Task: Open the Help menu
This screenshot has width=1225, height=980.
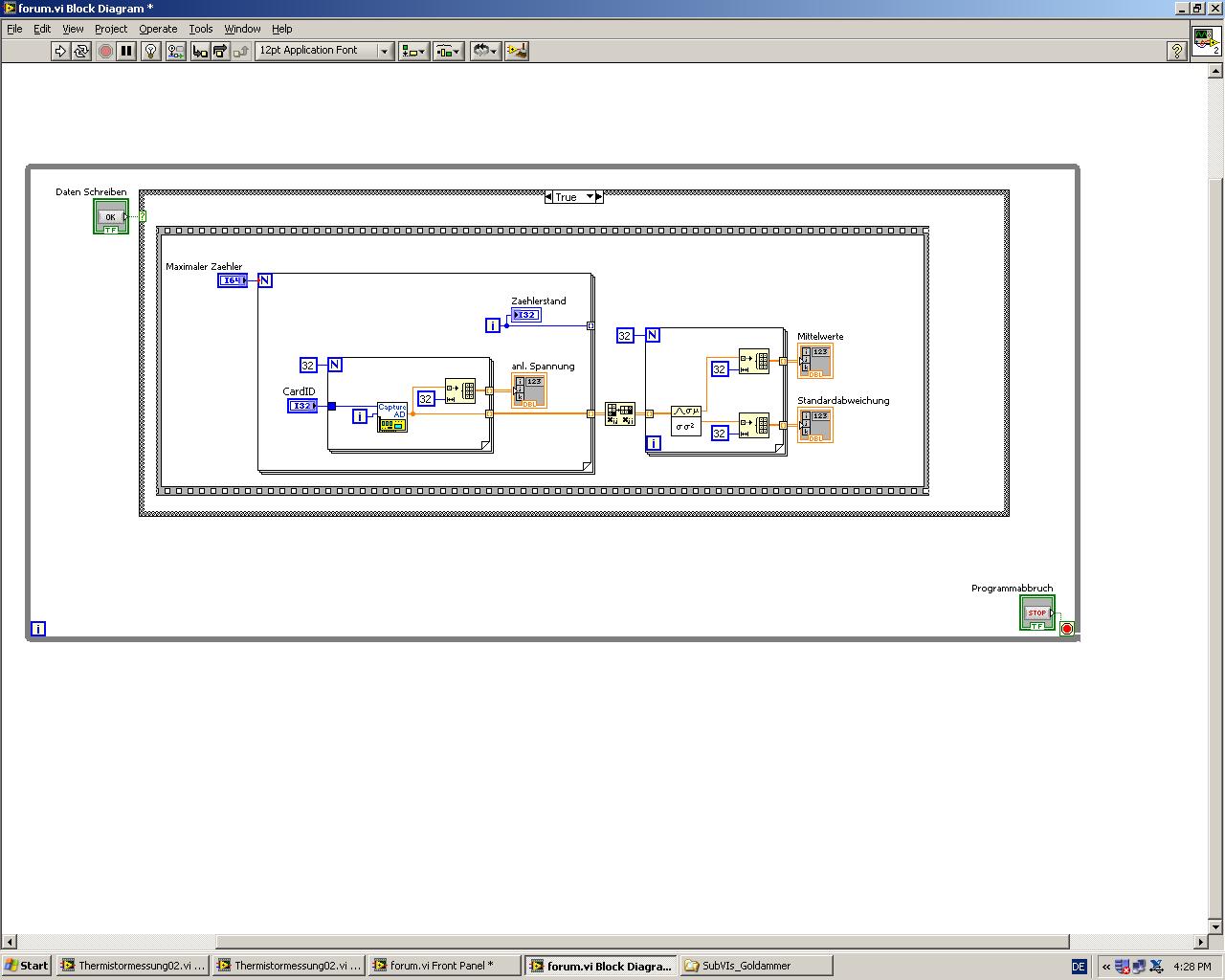Action: point(281,29)
